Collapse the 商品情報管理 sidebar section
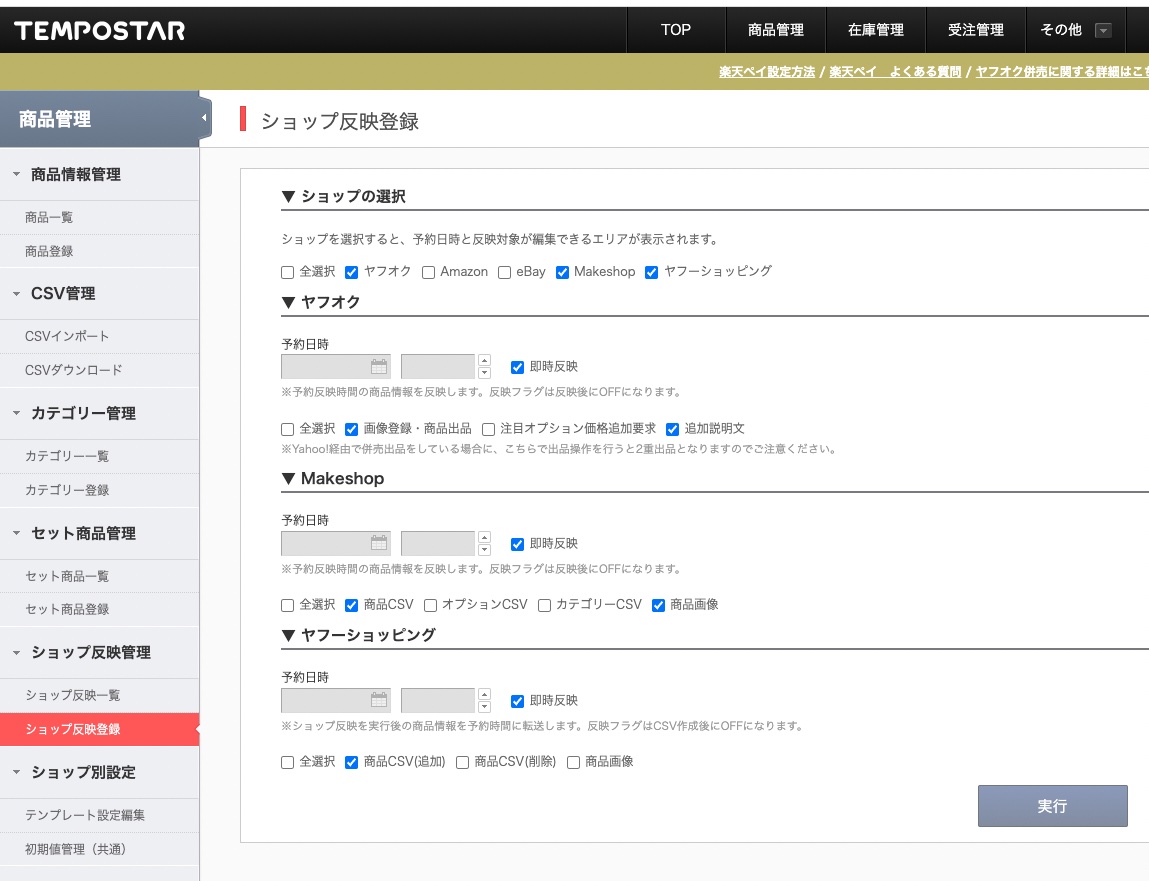 click(x=16, y=174)
